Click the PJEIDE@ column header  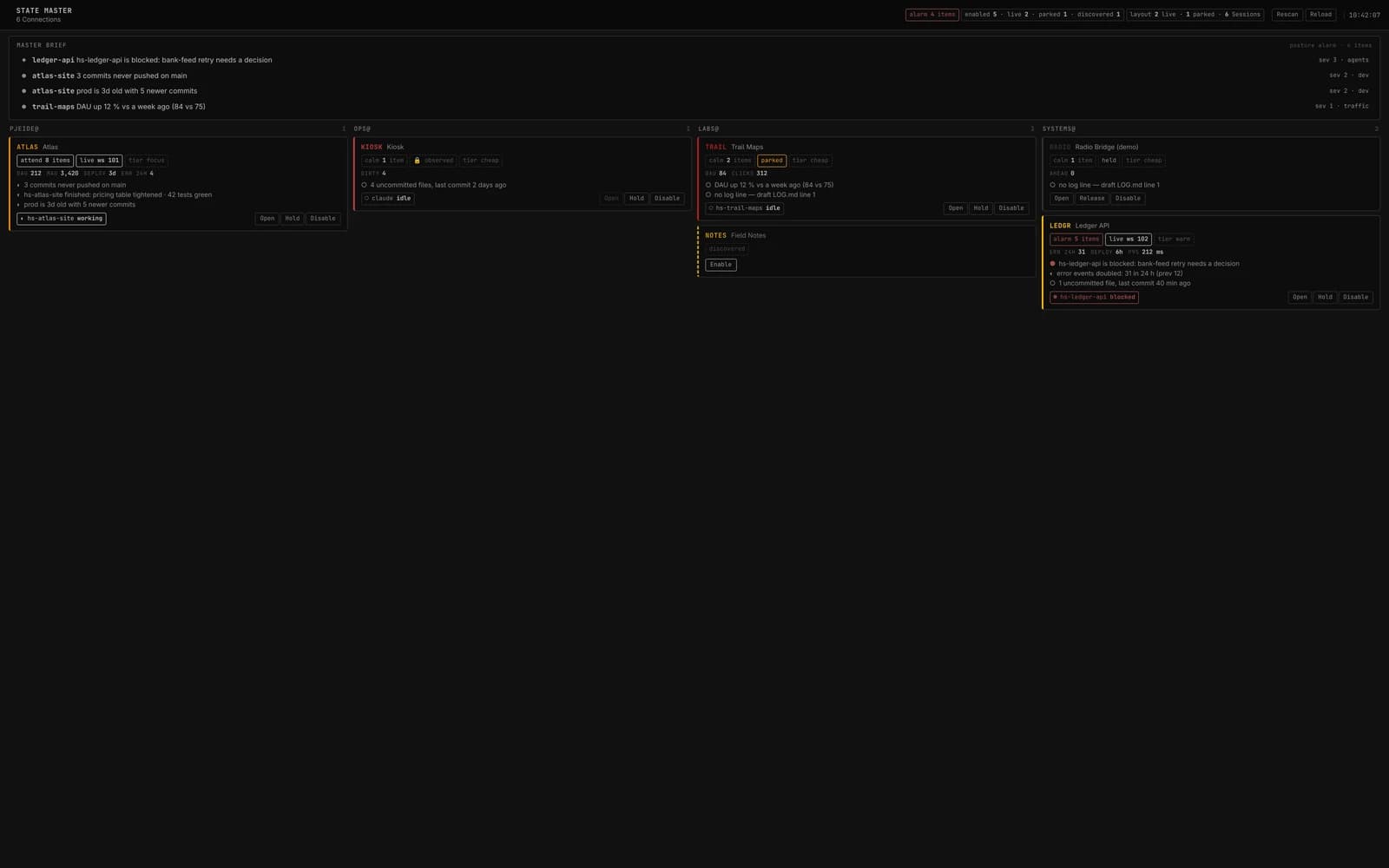[x=24, y=128]
